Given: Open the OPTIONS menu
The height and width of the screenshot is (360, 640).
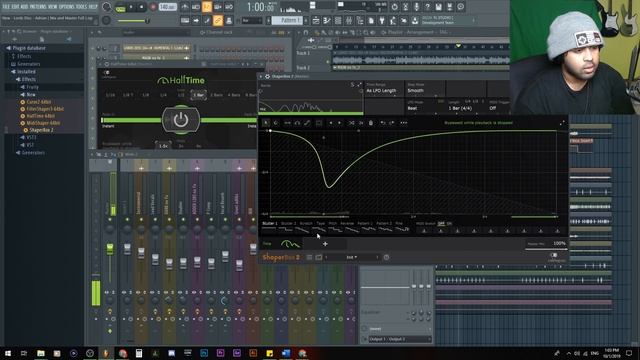Looking at the screenshot, I should 67,7.
